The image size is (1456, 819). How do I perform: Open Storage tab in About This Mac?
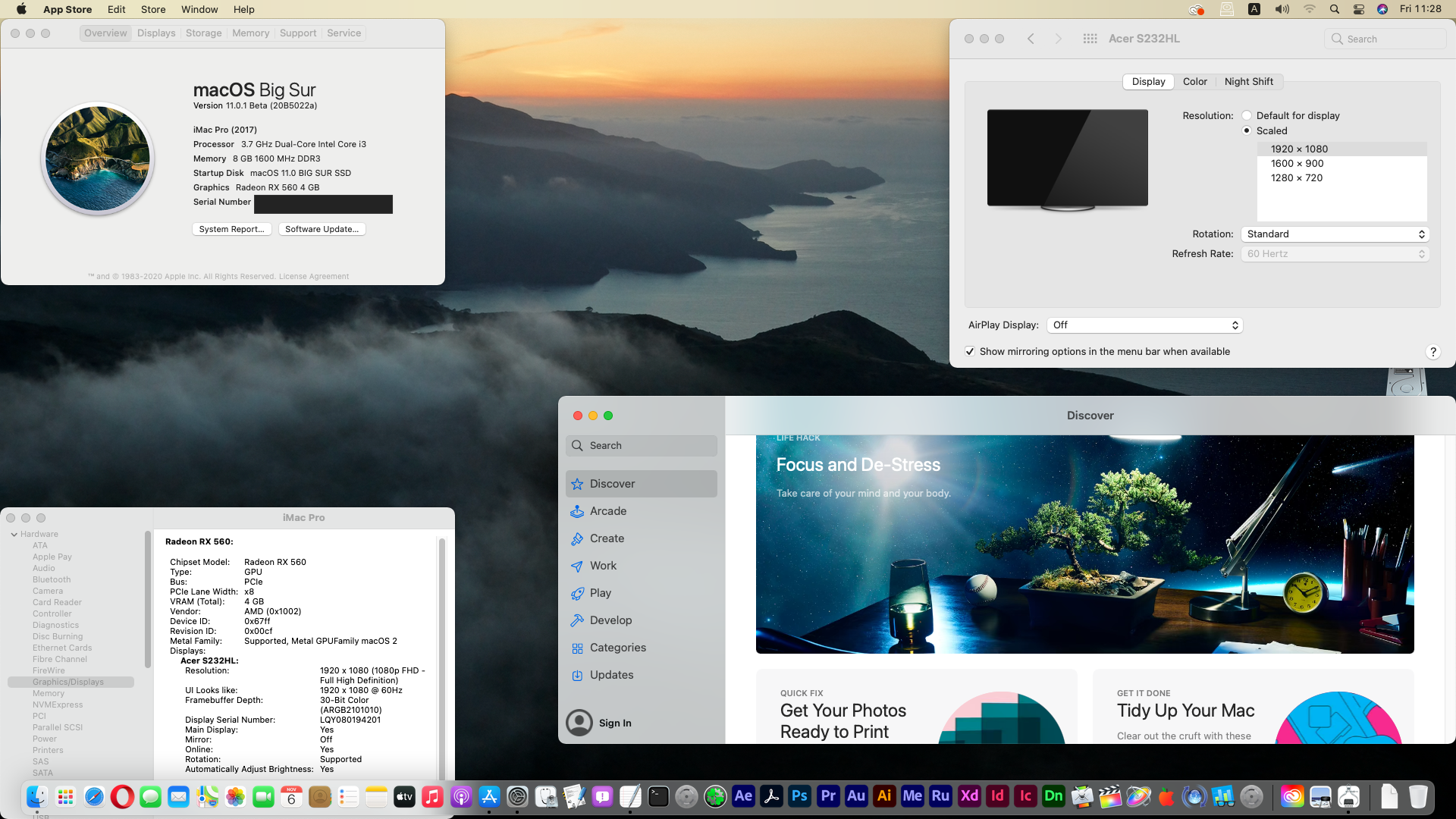click(x=203, y=33)
